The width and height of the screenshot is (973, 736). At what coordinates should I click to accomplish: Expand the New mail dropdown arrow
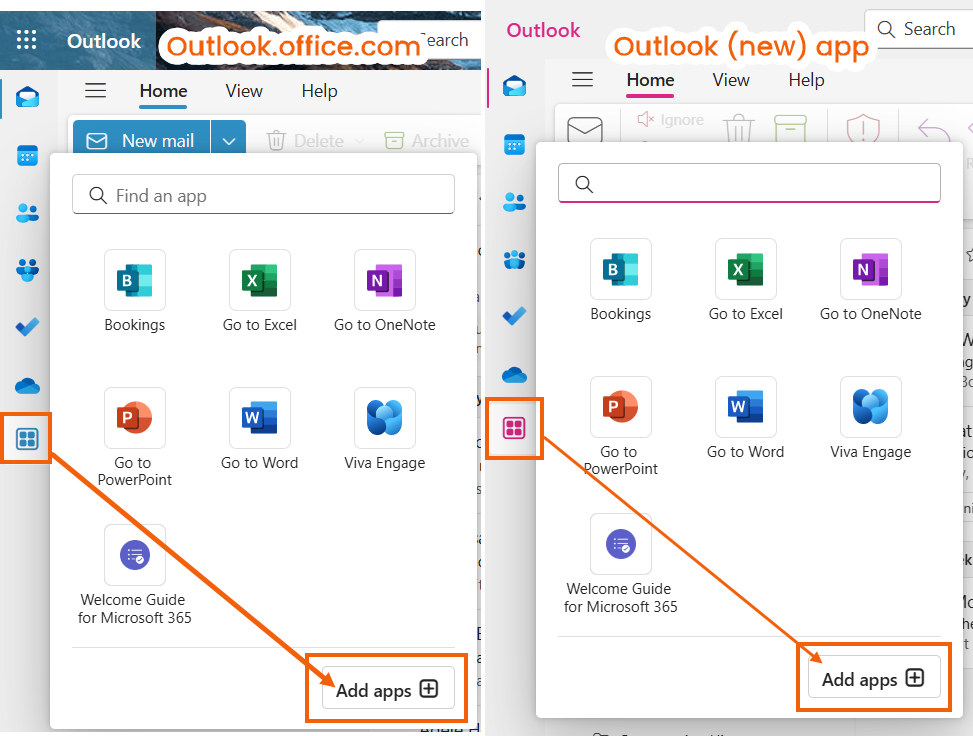click(x=229, y=141)
